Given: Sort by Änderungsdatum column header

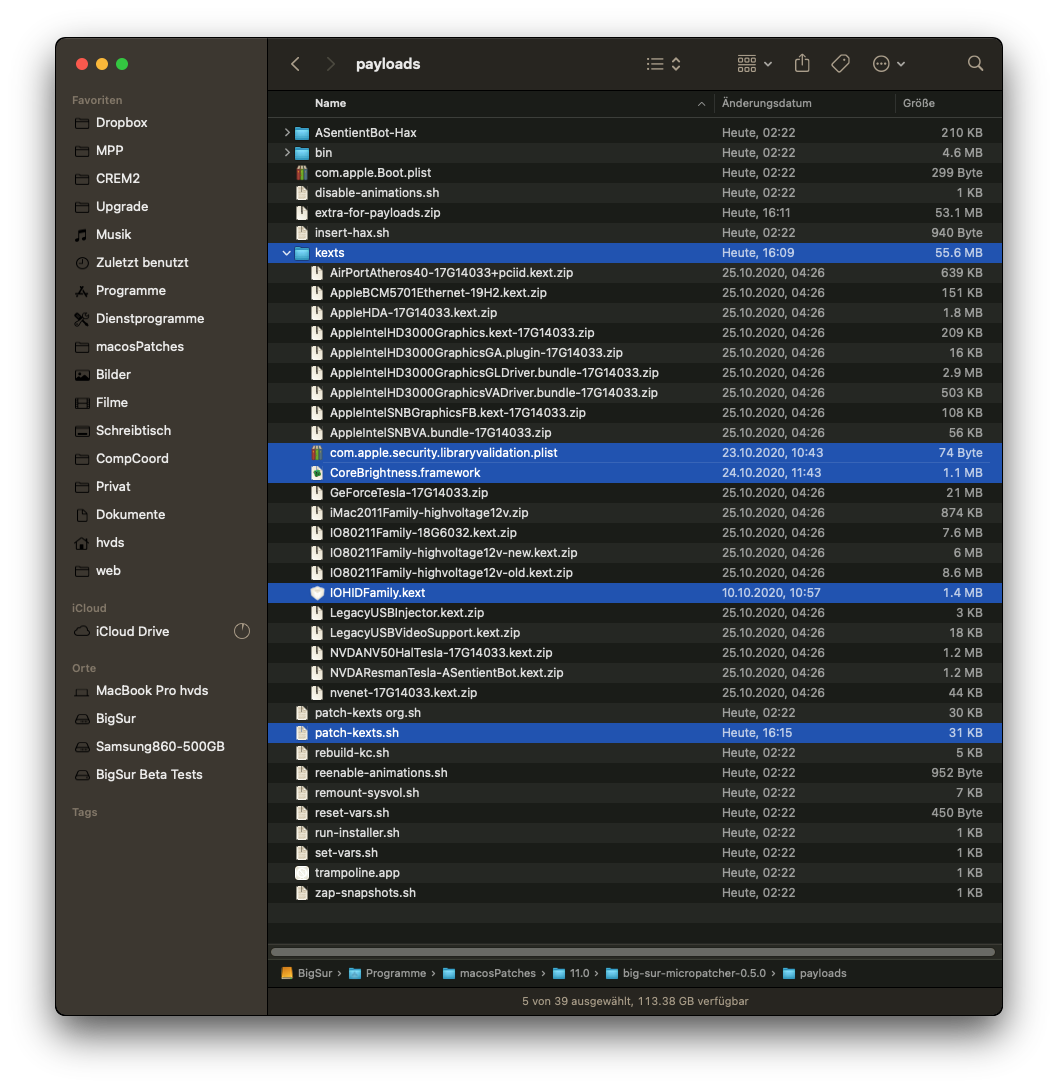Looking at the screenshot, I should pyautogui.click(x=766, y=103).
